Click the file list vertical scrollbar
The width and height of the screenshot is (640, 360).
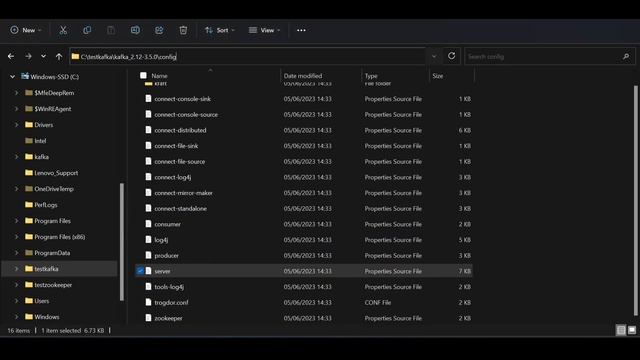(x=636, y=200)
